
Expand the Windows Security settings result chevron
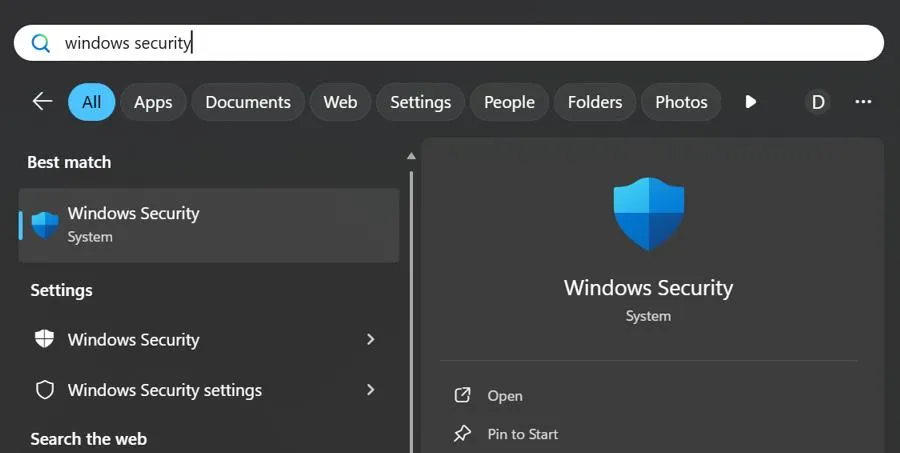[370, 339]
